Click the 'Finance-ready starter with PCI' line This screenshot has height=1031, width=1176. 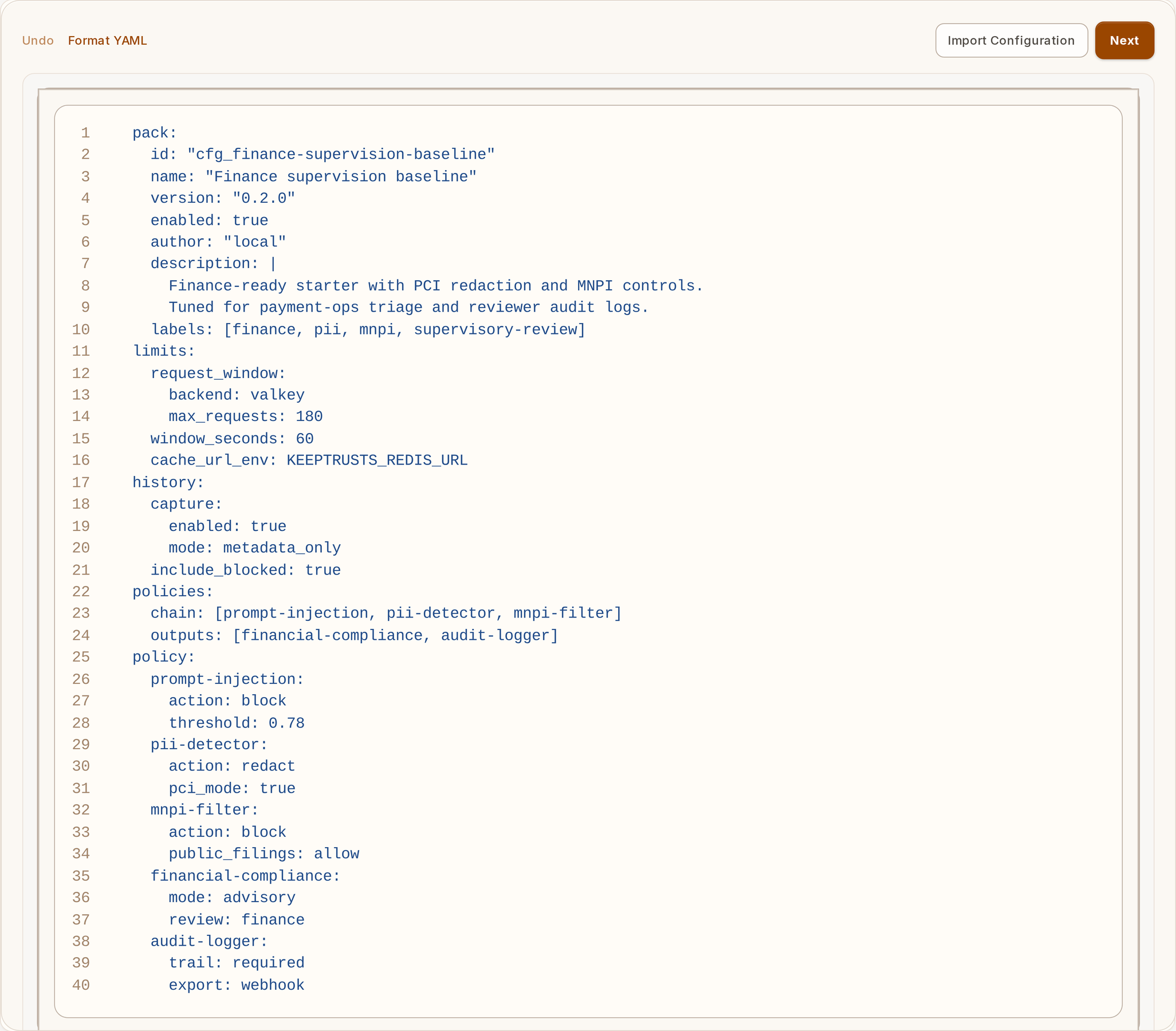(435, 286)
